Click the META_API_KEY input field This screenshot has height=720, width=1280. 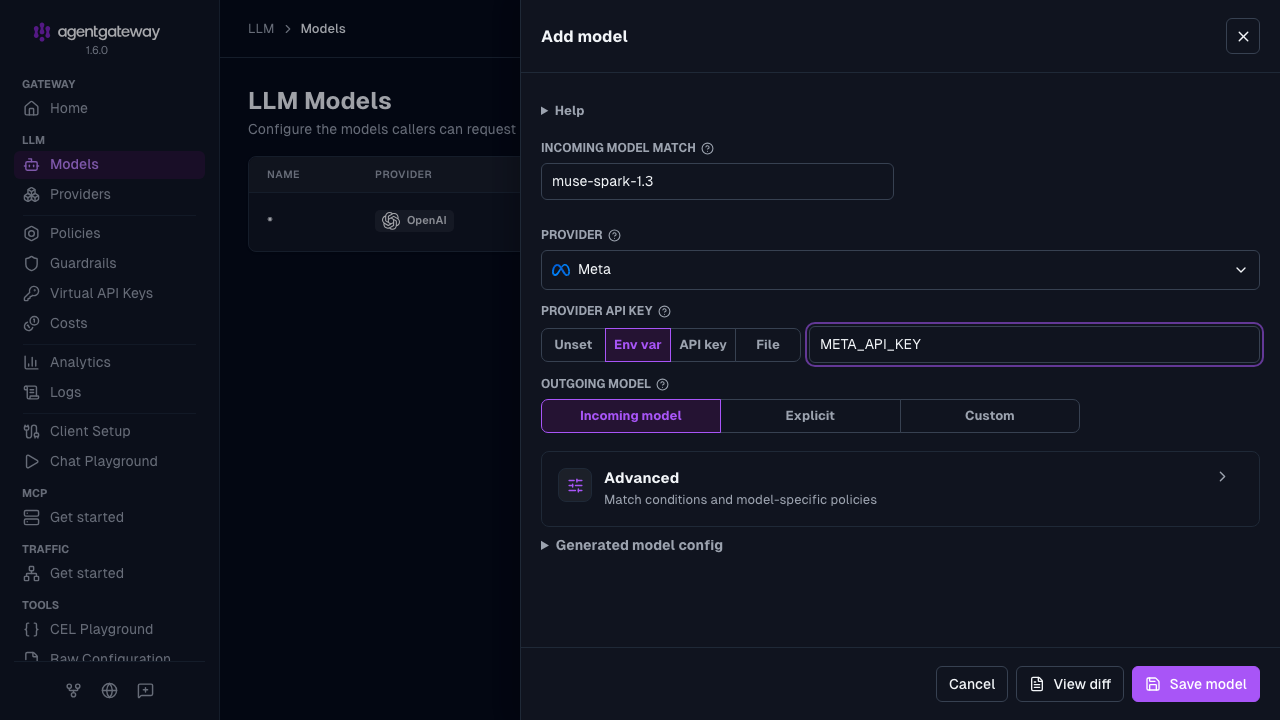(1035, 344)
